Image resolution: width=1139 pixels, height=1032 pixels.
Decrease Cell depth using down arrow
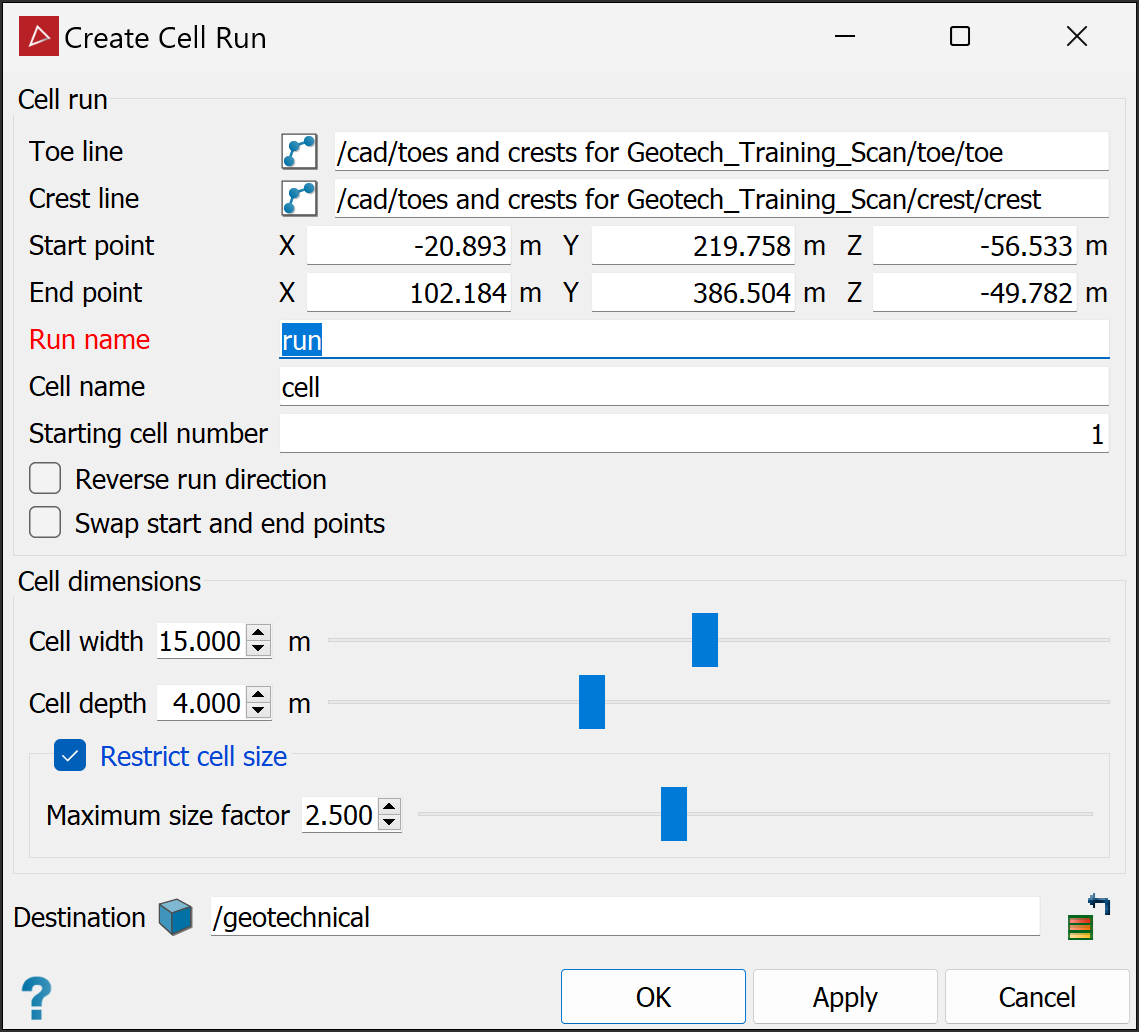click(x=259, y=711)
